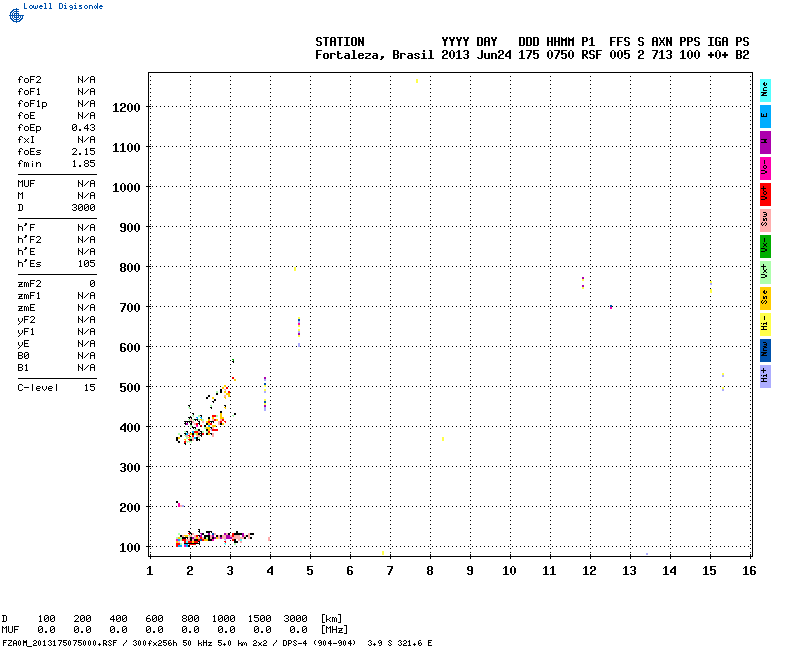The width and height of the screenshot is (800, 650).
Task: Click the light green Vx+ legend swatch
Action: point(765,272)
